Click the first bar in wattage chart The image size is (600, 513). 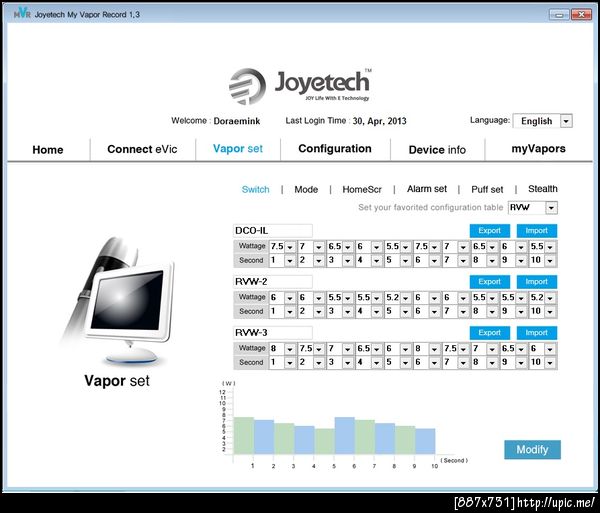pos(243,435)
